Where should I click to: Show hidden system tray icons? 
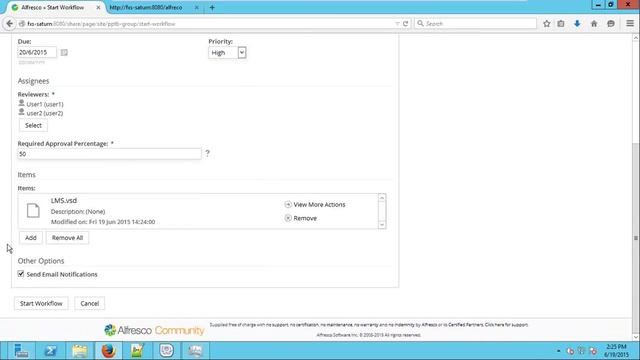pyautogui.click(x=558, y=351)
